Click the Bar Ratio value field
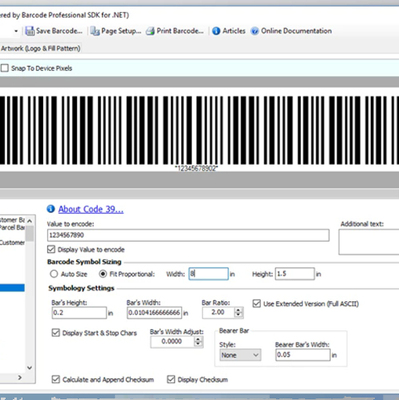 (219, 312)
